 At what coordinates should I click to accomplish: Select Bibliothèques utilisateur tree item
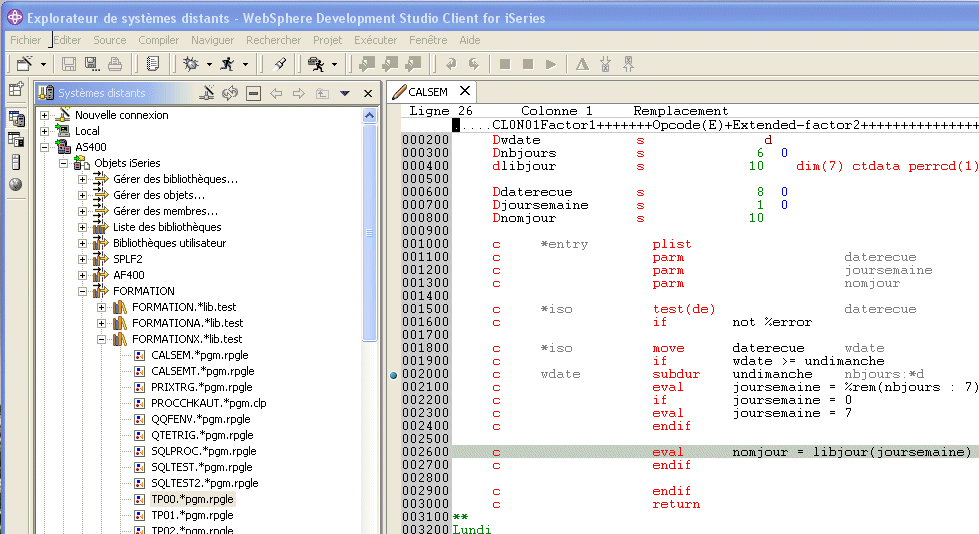click(x=169, y=243)
